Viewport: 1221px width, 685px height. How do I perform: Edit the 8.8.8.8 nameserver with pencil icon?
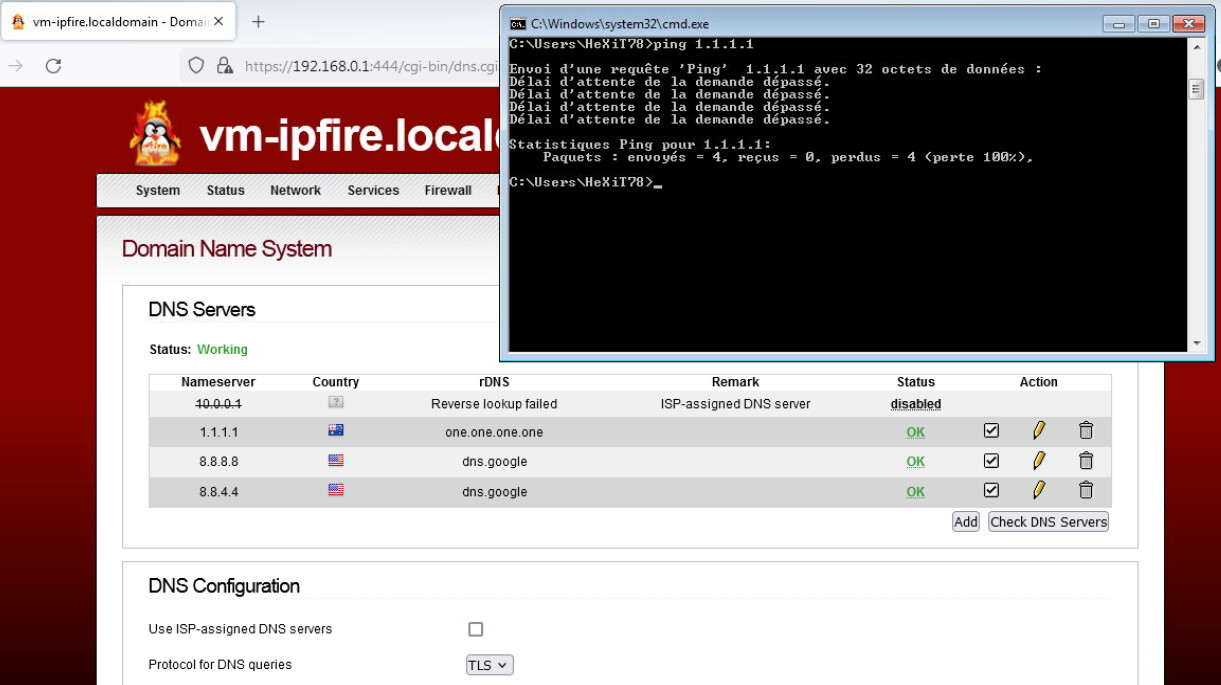coord(1039,461)
